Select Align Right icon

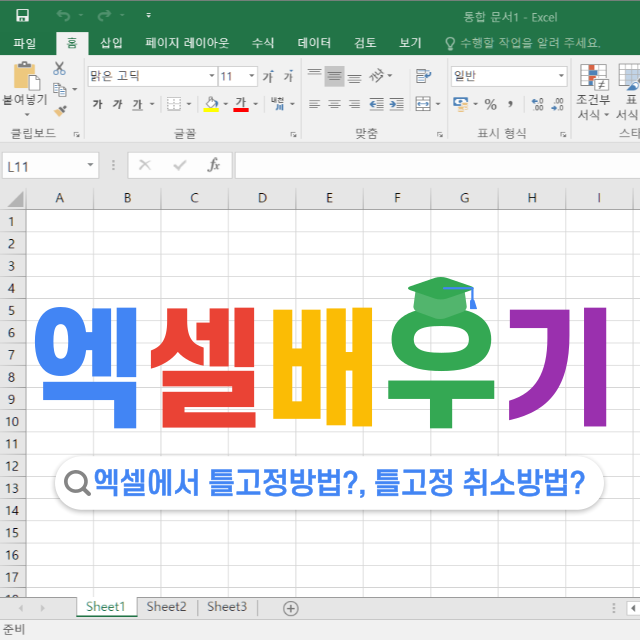(x=354, y=104)
